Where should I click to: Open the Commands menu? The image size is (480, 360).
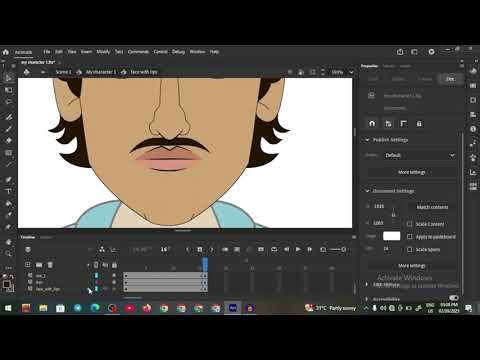pyautogui.click(x=138, y=52)
